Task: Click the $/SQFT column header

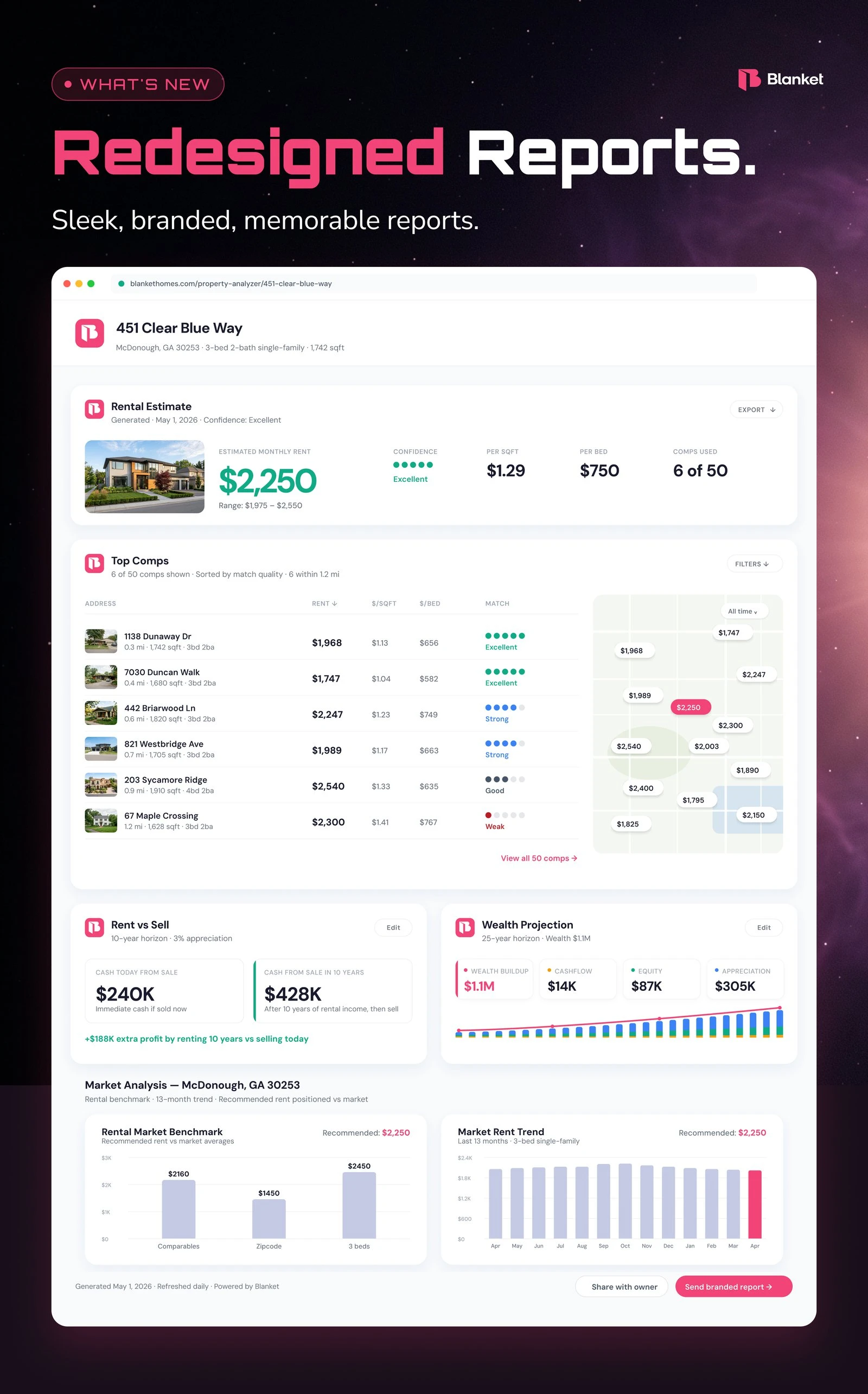Action: 384,603
